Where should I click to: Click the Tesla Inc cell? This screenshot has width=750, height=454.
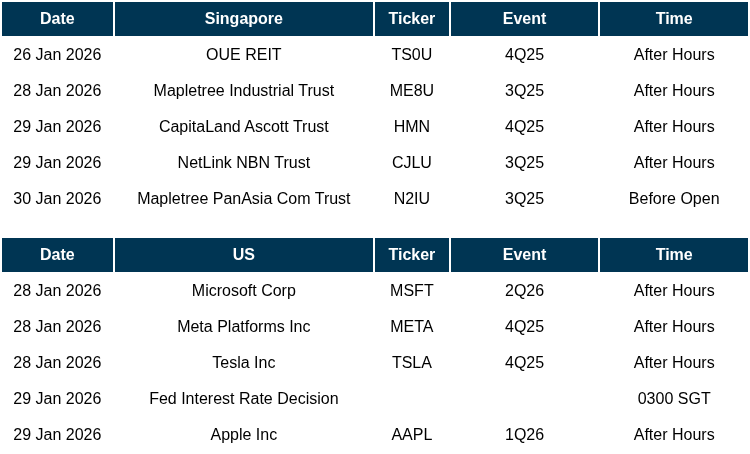(x=243, y=363)
